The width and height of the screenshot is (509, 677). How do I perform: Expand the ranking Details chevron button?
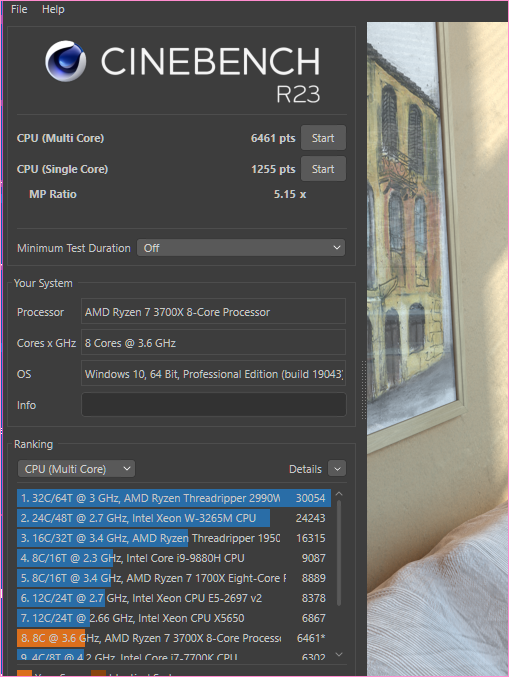point(337,469)
